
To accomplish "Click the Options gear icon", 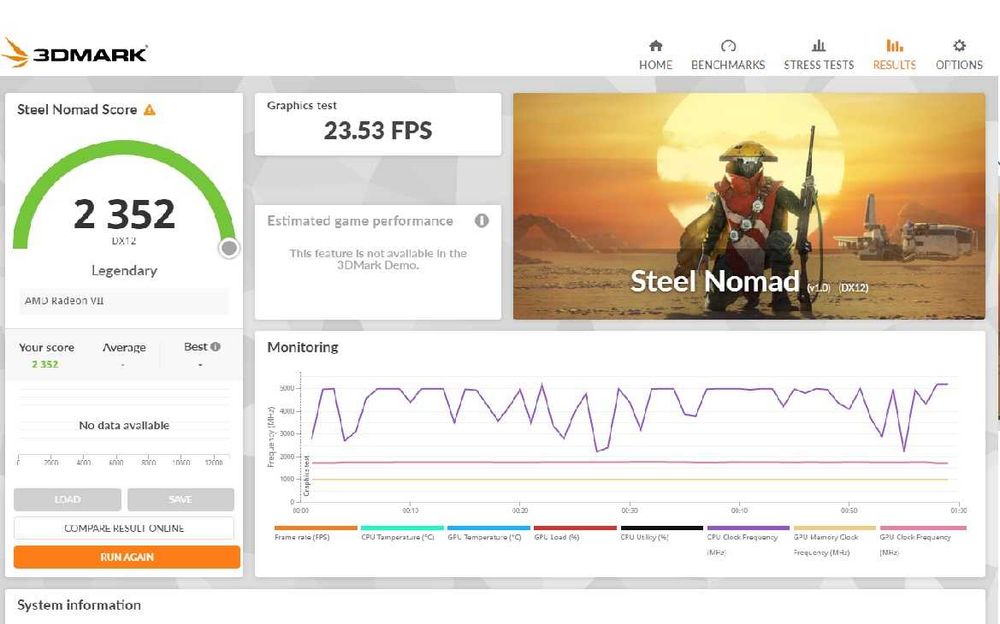I will pos(959,46).
